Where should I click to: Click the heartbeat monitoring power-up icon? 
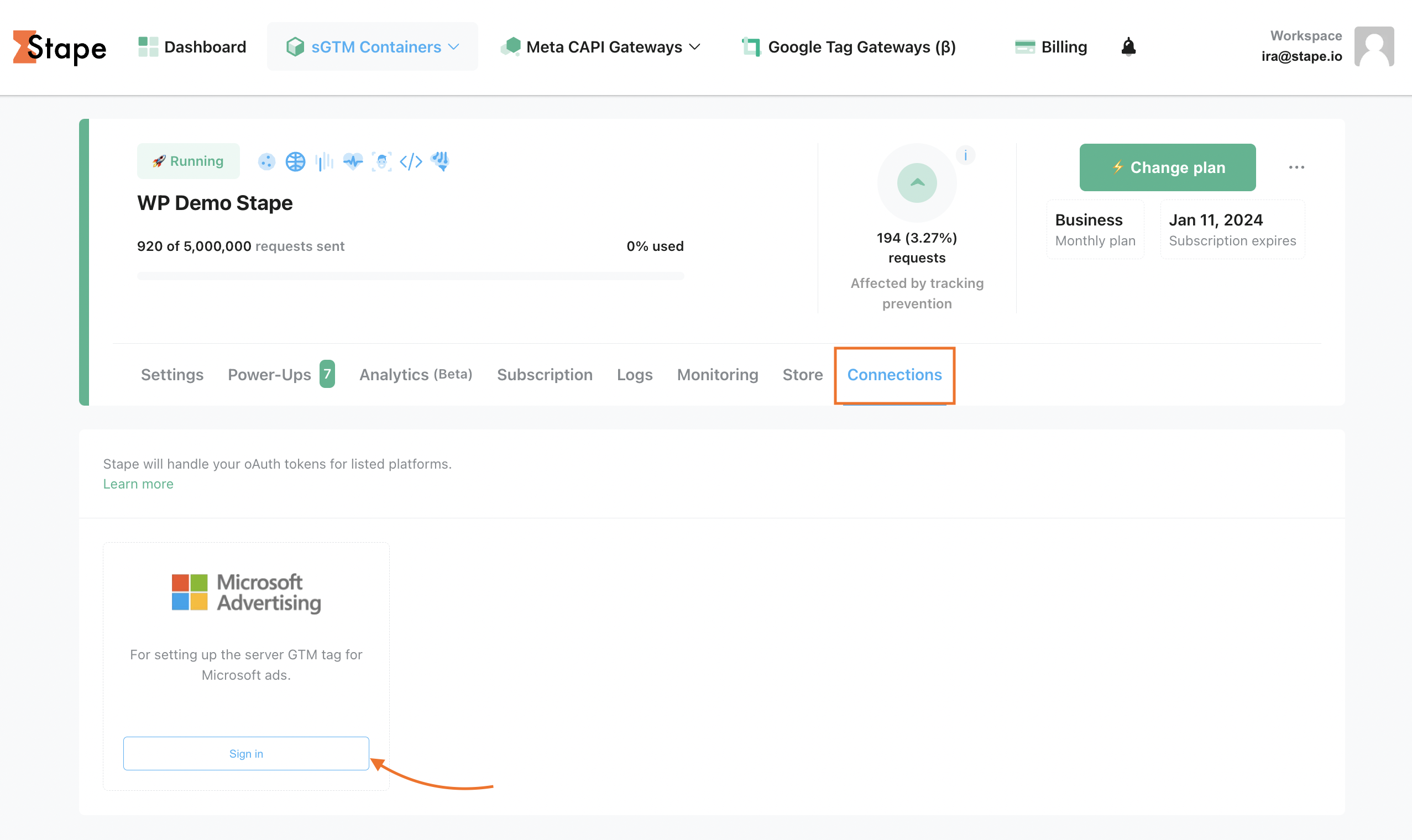(353, 162)
